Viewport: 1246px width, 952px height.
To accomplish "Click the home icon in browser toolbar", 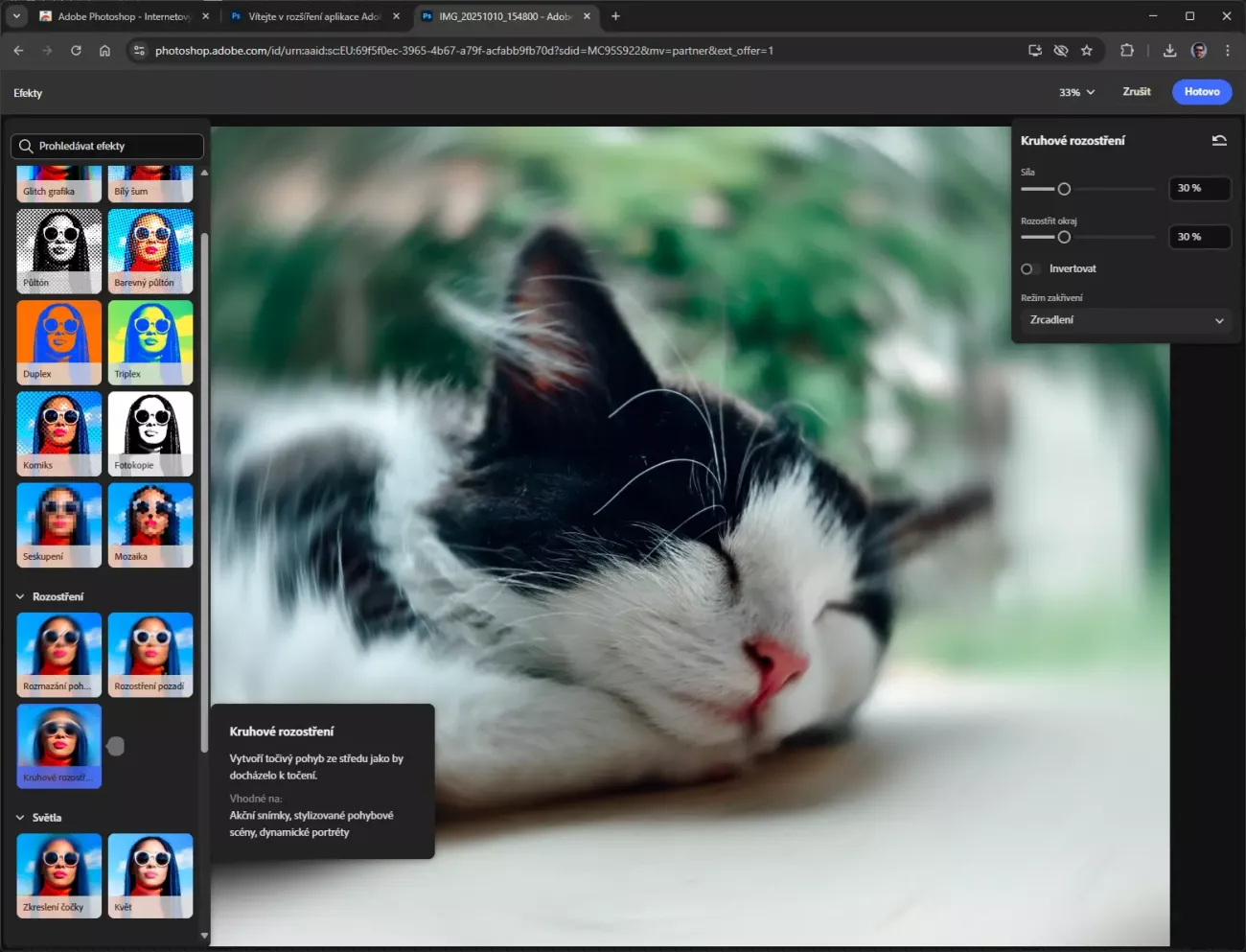I will [104, 51].
